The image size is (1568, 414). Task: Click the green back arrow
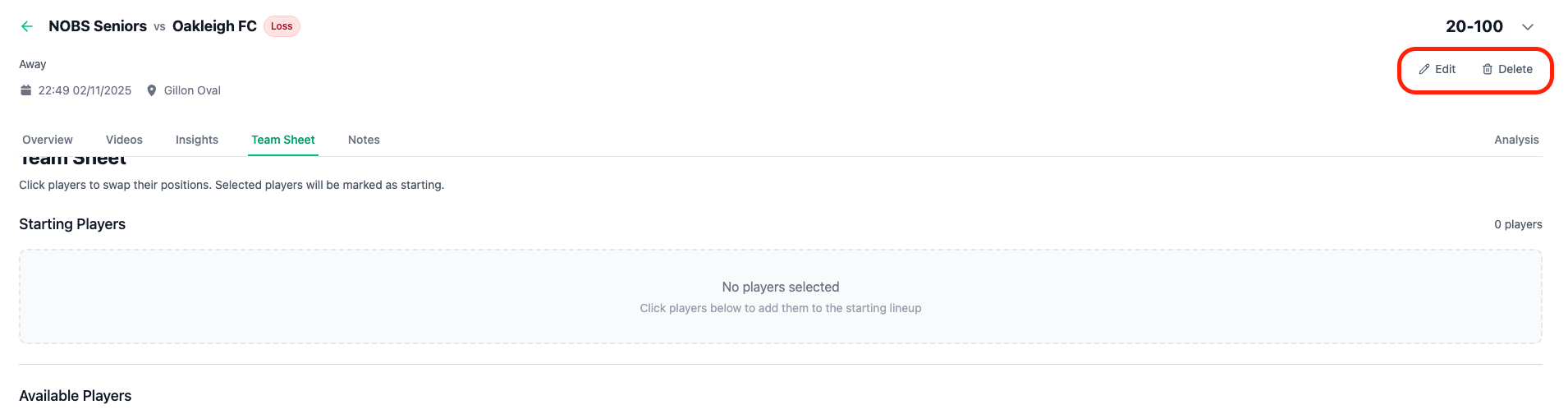pyautogui.click(x=27, y=26)
